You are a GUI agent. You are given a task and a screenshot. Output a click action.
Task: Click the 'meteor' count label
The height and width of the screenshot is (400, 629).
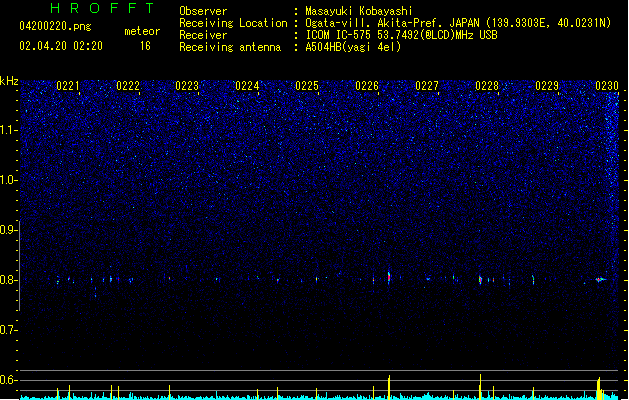142,31
